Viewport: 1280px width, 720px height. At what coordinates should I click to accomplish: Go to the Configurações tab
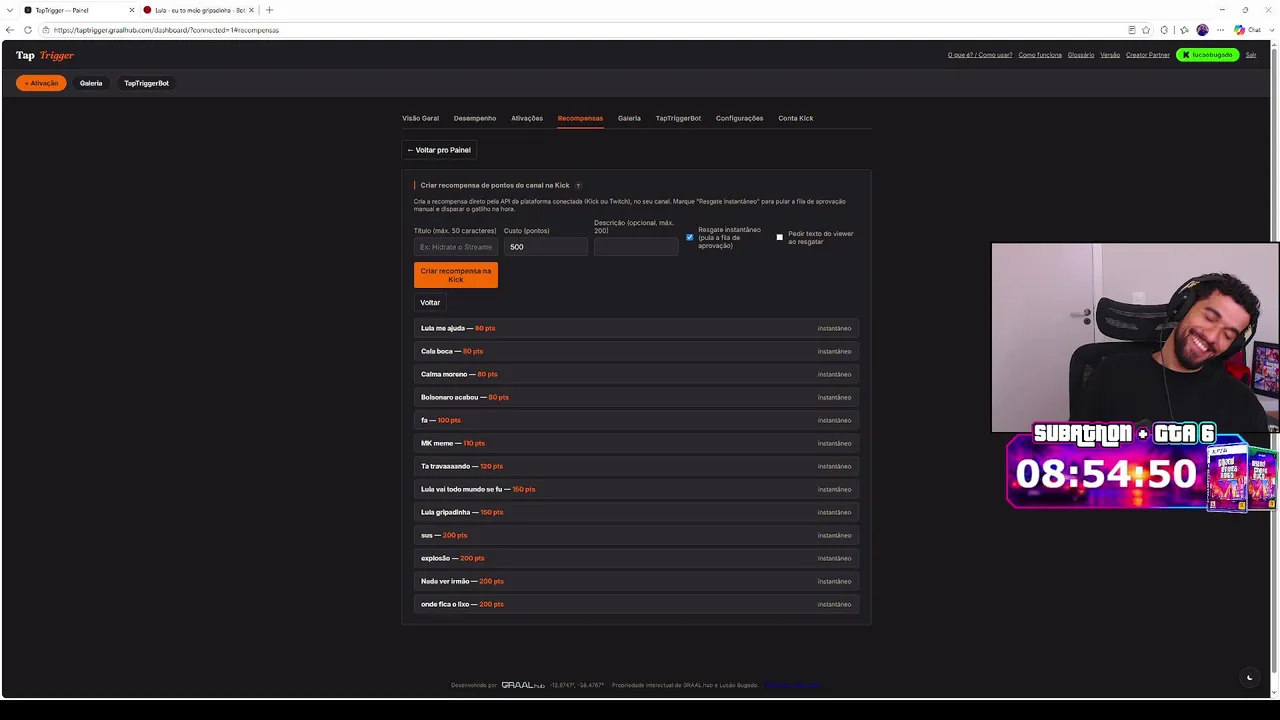(x=739, y=118)
